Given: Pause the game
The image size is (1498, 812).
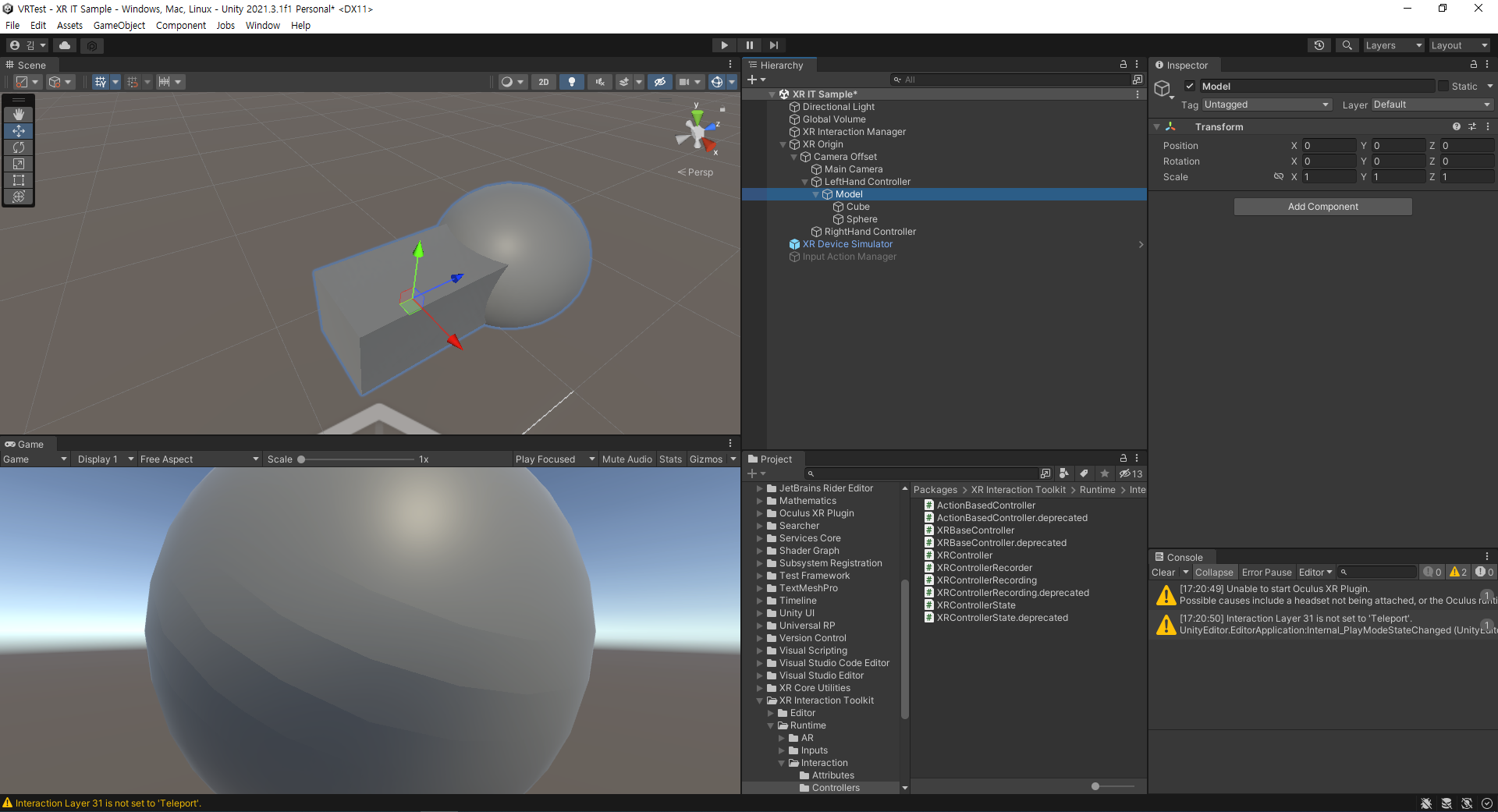Looking at the screenshot, I should click(749, 45).
